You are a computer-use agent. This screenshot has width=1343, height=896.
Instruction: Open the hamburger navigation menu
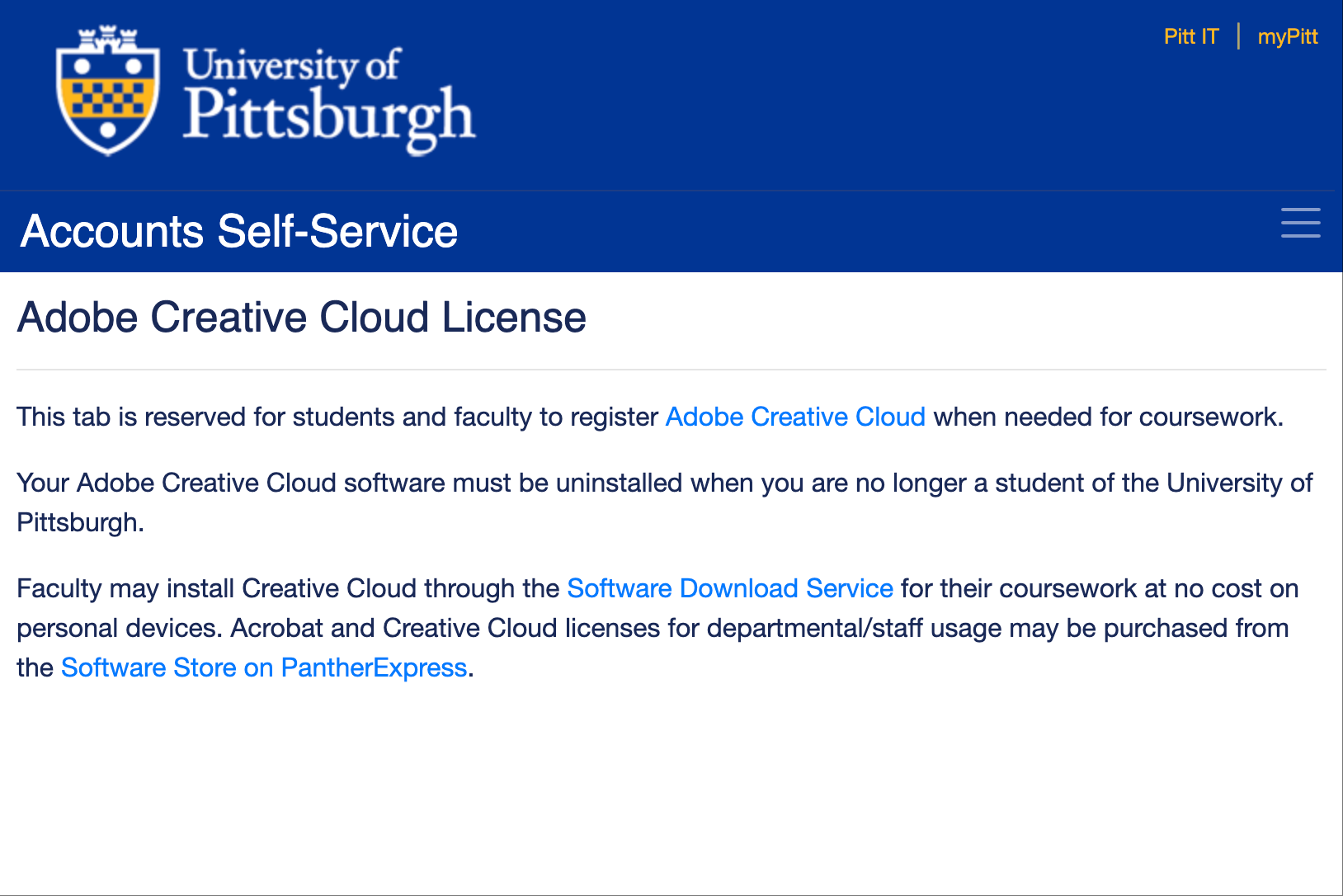[x=1300, y=224]
